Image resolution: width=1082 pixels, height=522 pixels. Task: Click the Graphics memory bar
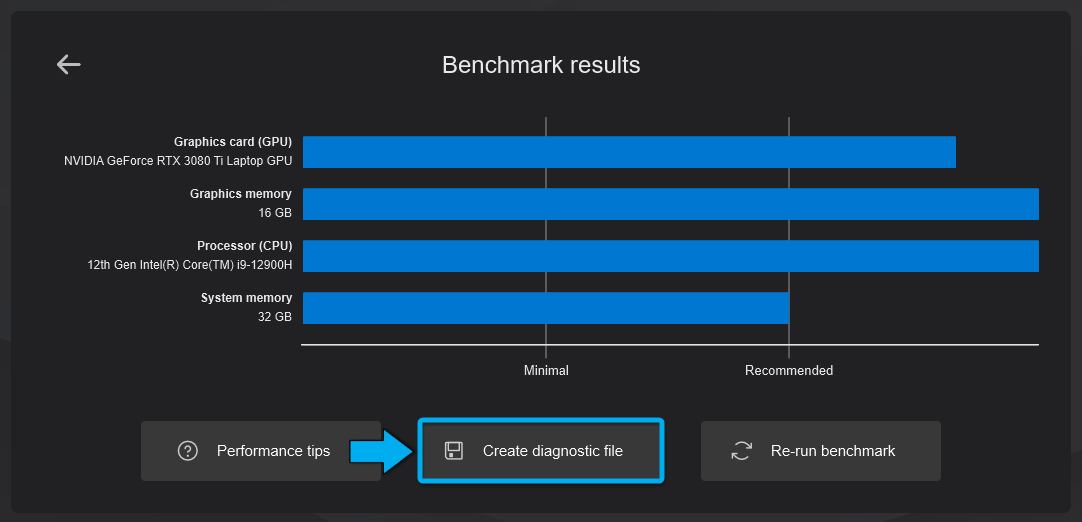click(670, 204)
